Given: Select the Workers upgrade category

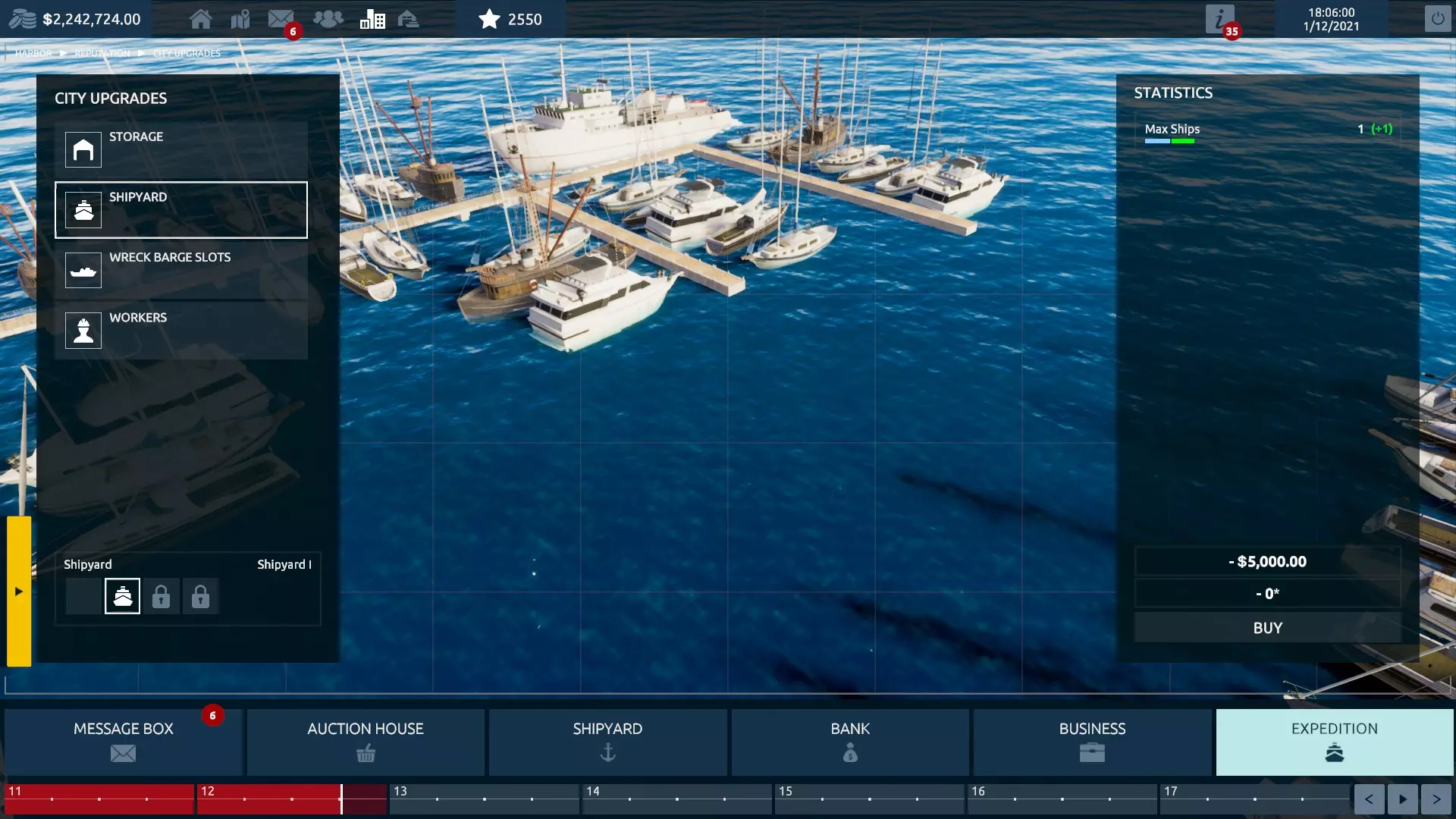Looking at the screenshot, I should pyautogui.click(x=181, y=331).
